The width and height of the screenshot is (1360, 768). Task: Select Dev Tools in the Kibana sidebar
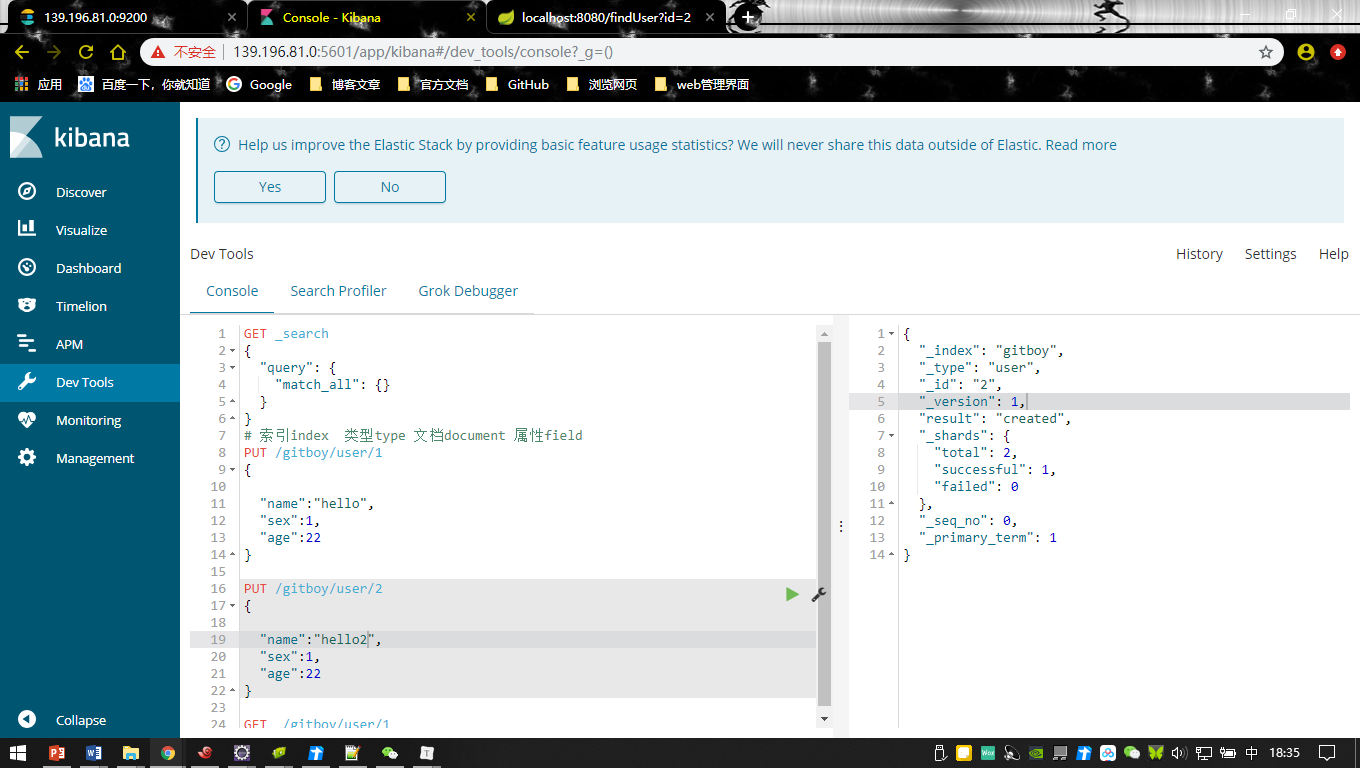90,382
